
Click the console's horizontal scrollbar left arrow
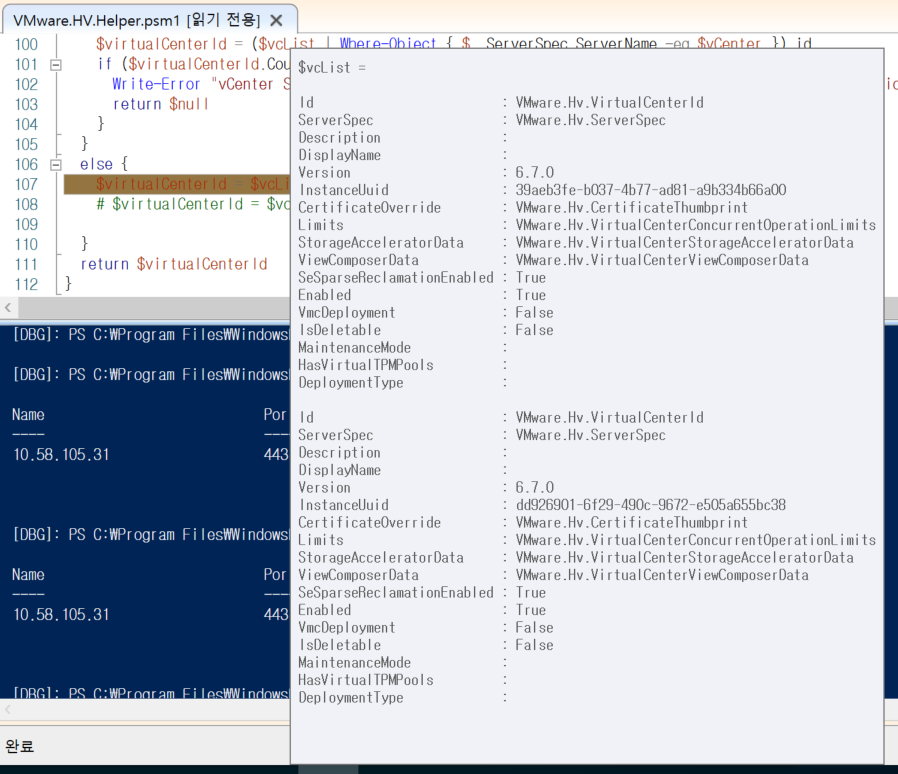coord(8,710)
